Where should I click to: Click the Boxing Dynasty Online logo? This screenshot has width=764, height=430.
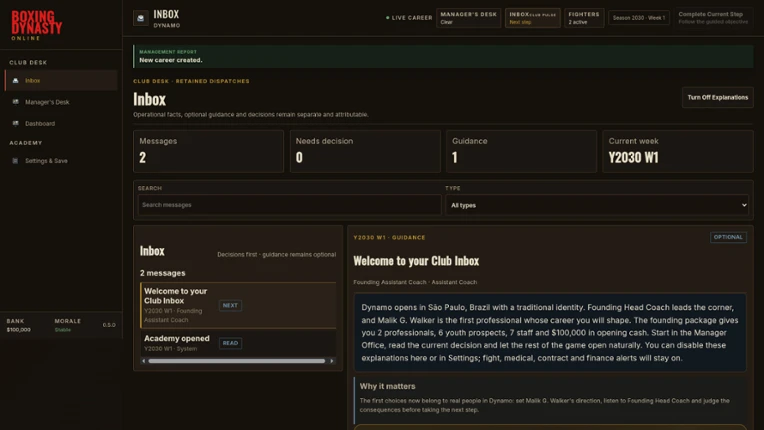[37, 25]
